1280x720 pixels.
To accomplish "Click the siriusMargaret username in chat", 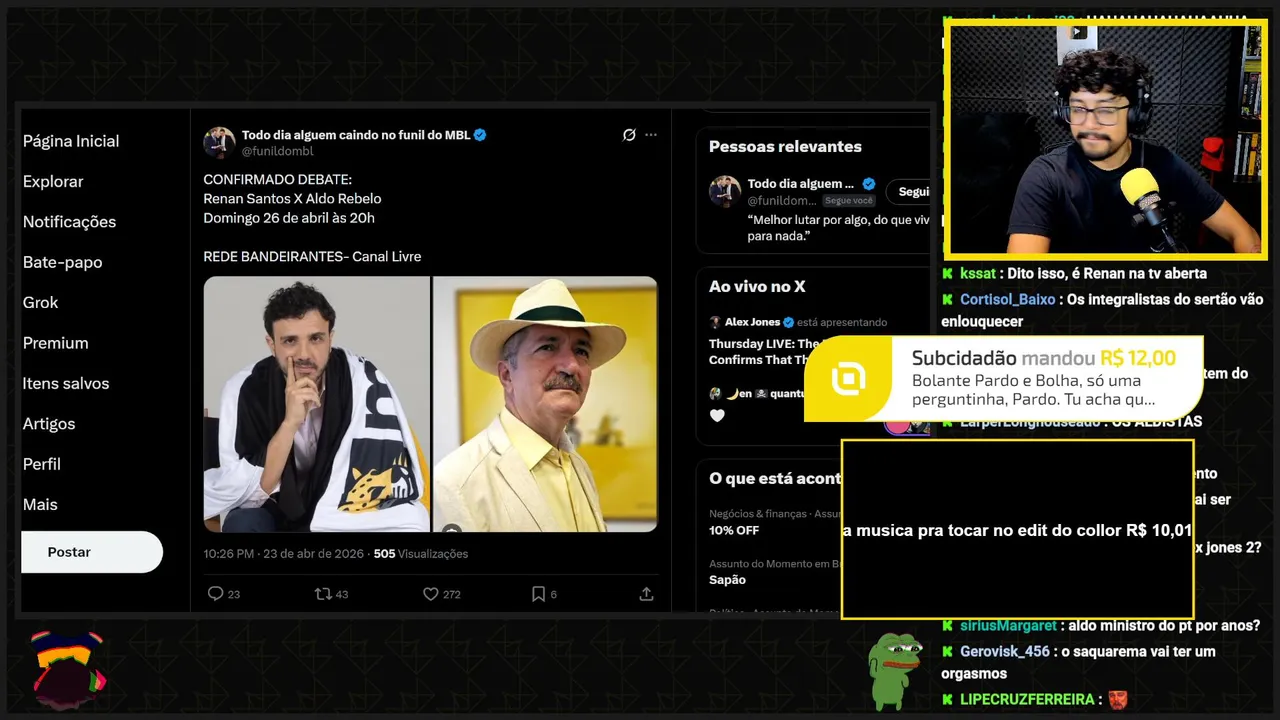I will tap(1008, 625).
